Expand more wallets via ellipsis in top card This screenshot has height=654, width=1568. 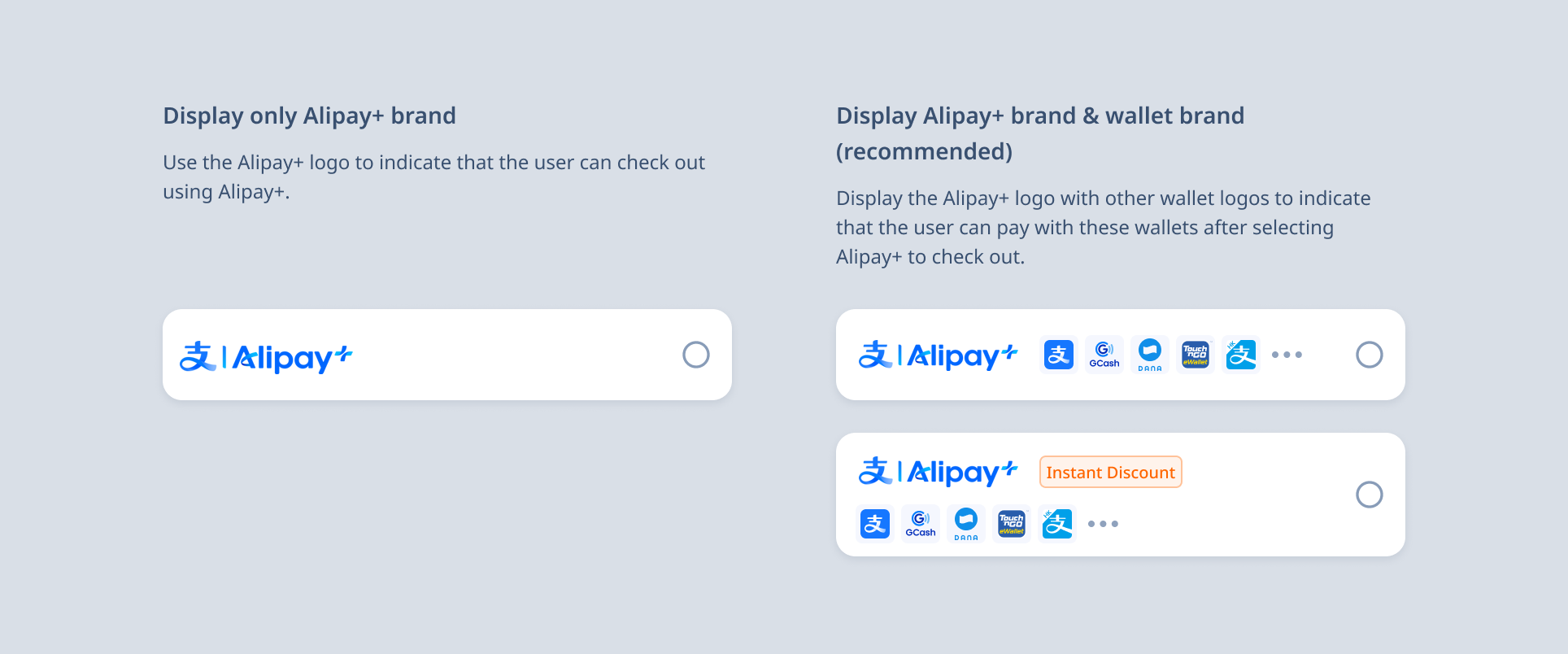1287,354
